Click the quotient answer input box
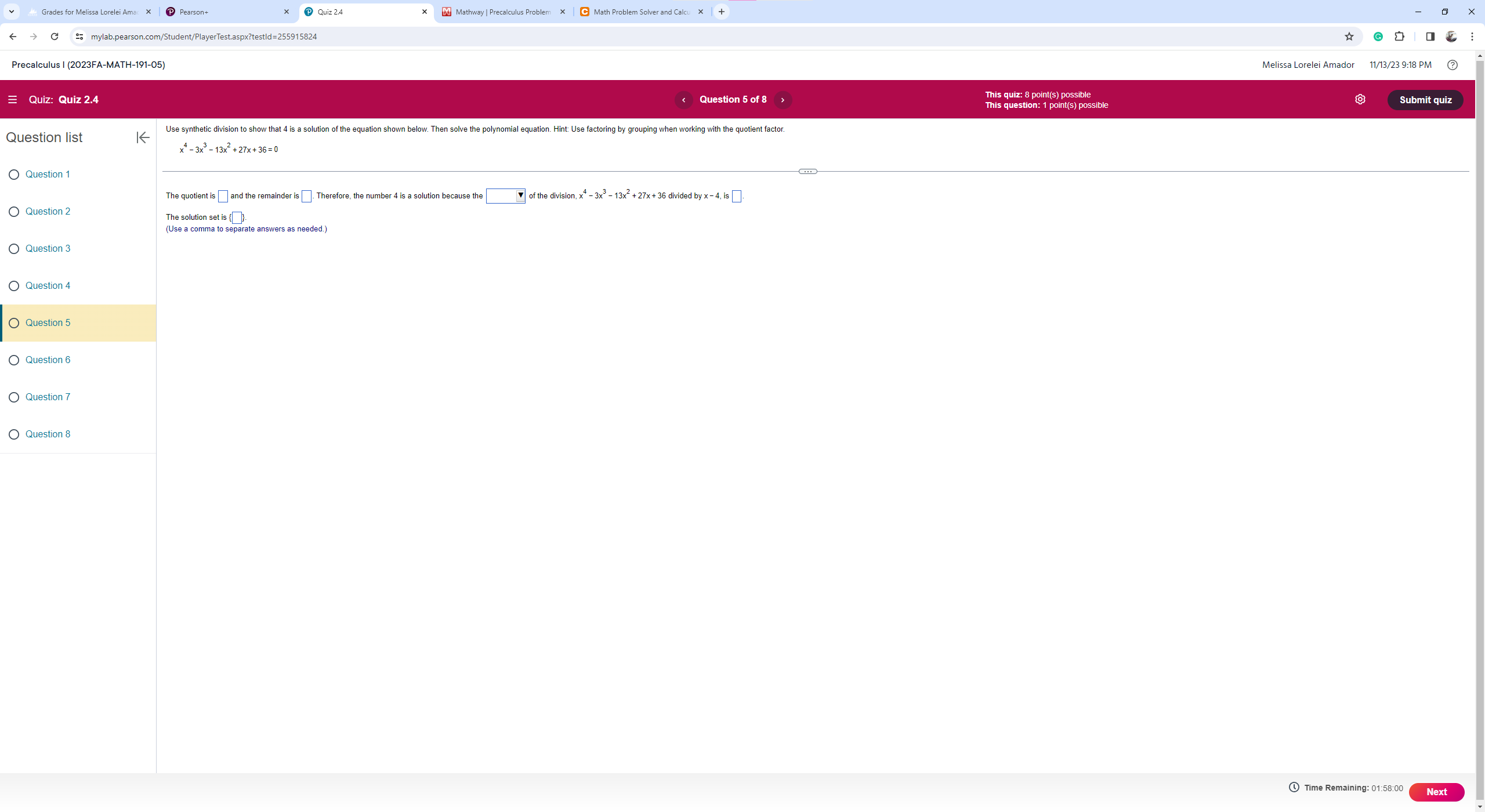 (223, 197)
